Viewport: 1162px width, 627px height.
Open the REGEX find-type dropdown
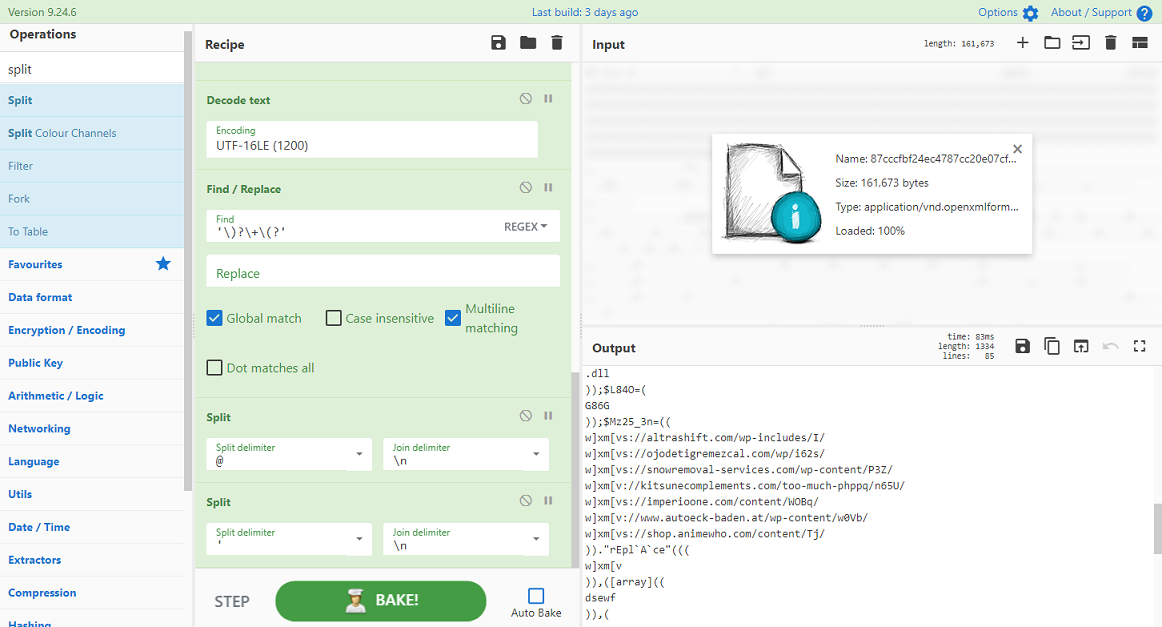525,227
